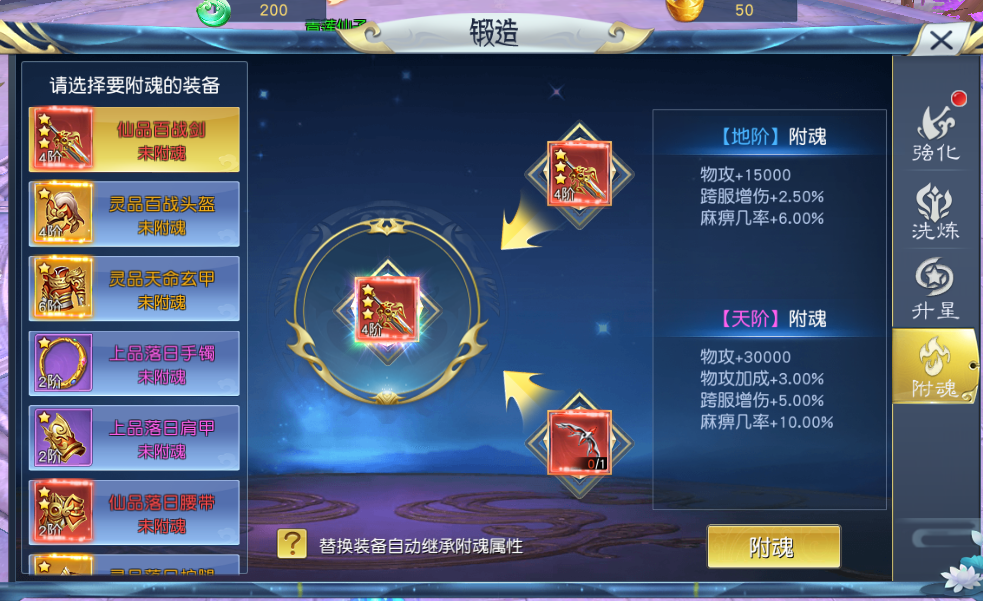Select 上品落日肩甲 shoulder armor entry

134,438
